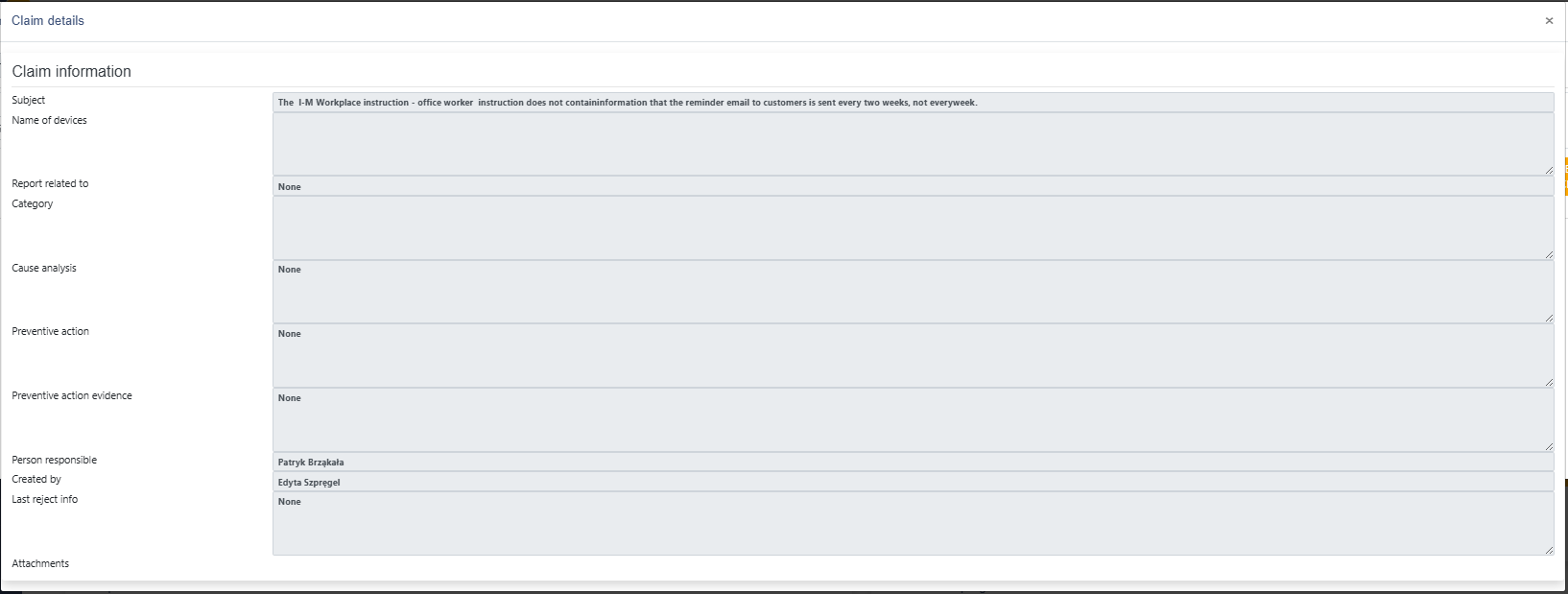Click the Cause analysis textarea resize grip
The height and width of the screenshot is (594, 1568).
[1549, 318]
